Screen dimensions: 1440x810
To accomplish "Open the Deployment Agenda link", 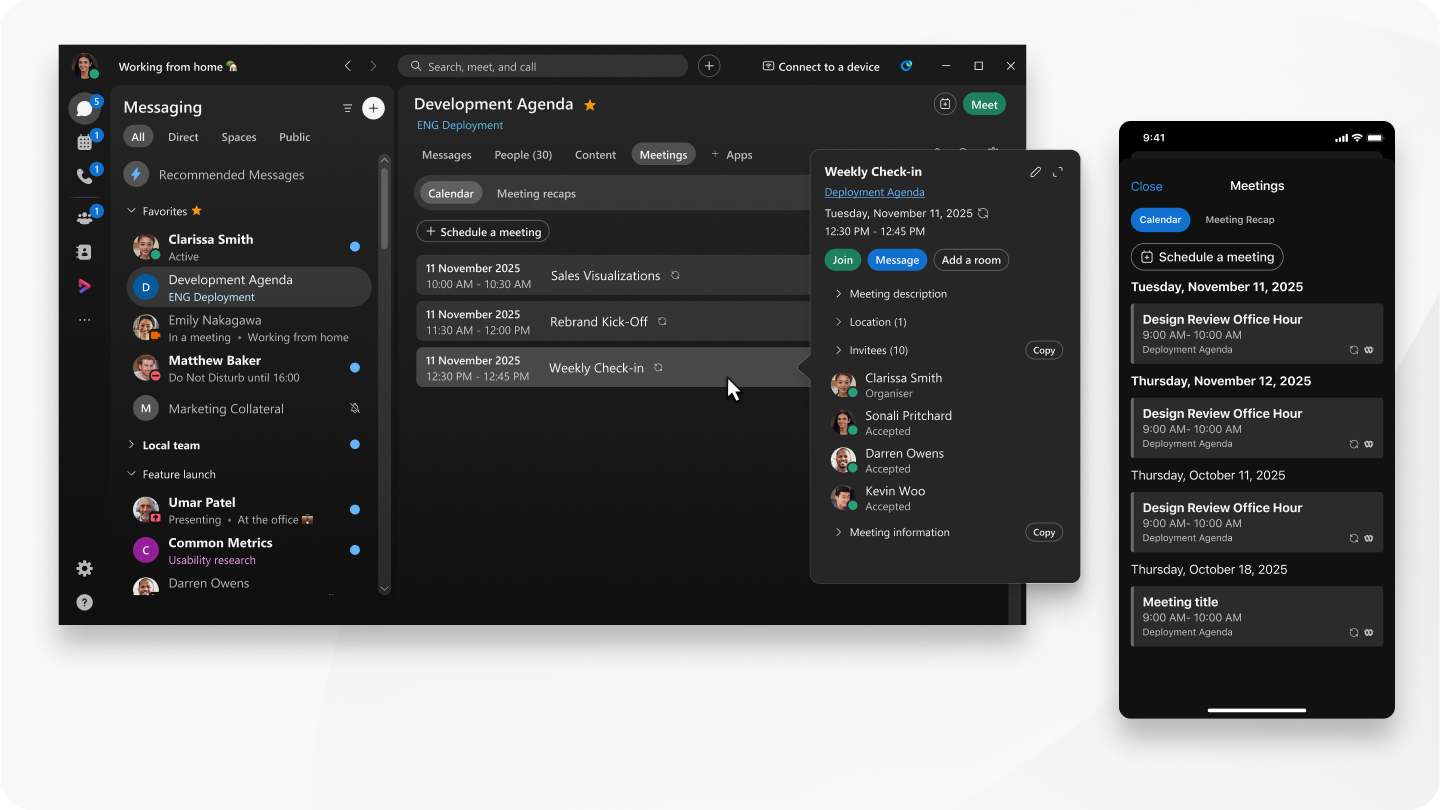I will pos(874,192).
